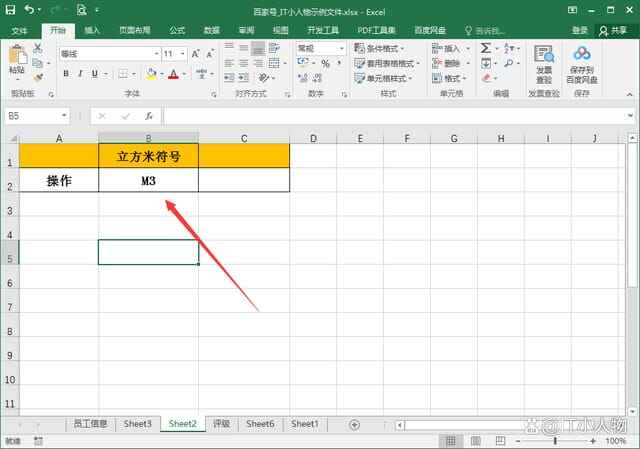Click the Name Box showing B5

(35, 116)
